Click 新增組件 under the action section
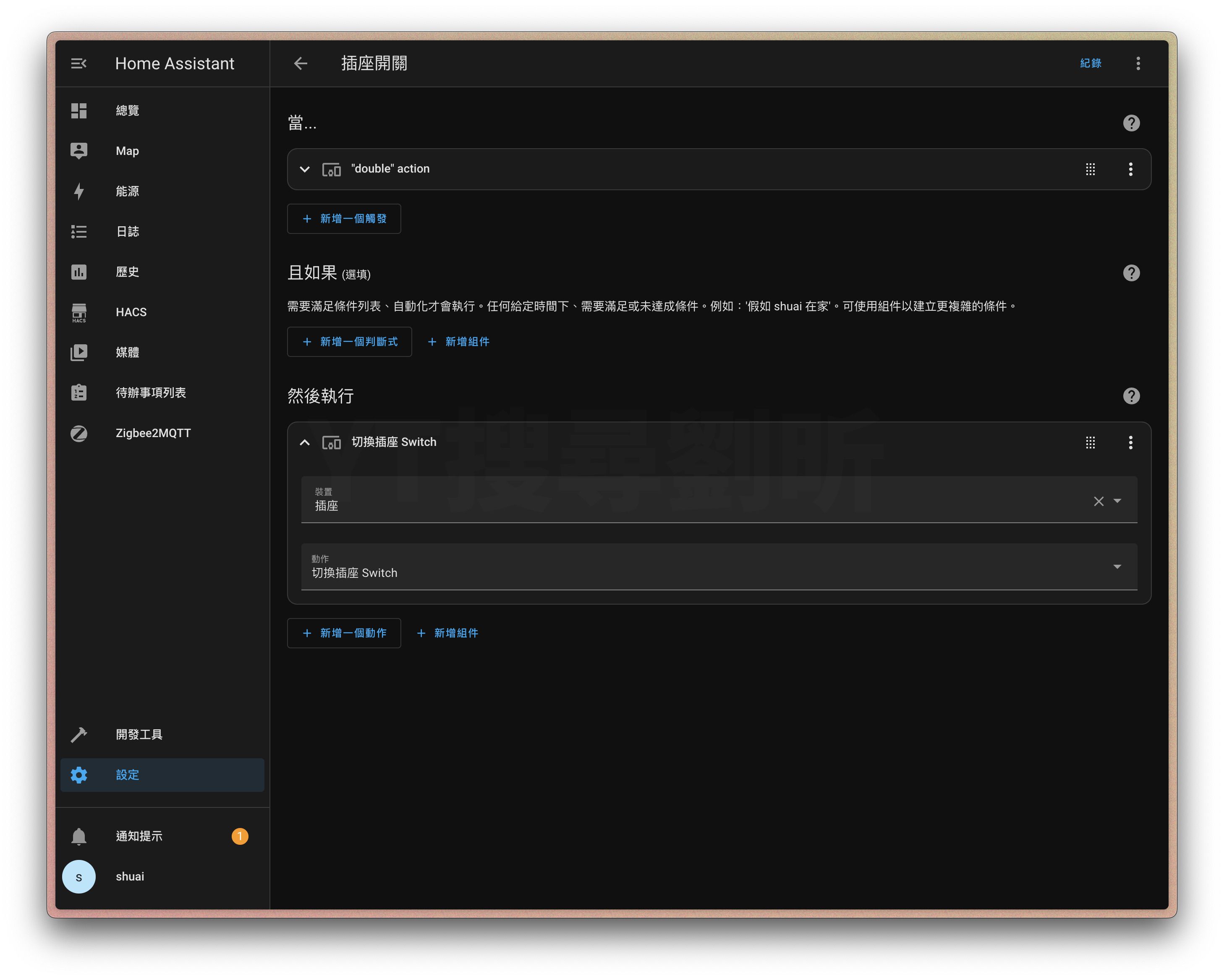The width and height of the screenshot is (1224, 980). [448, 633]
